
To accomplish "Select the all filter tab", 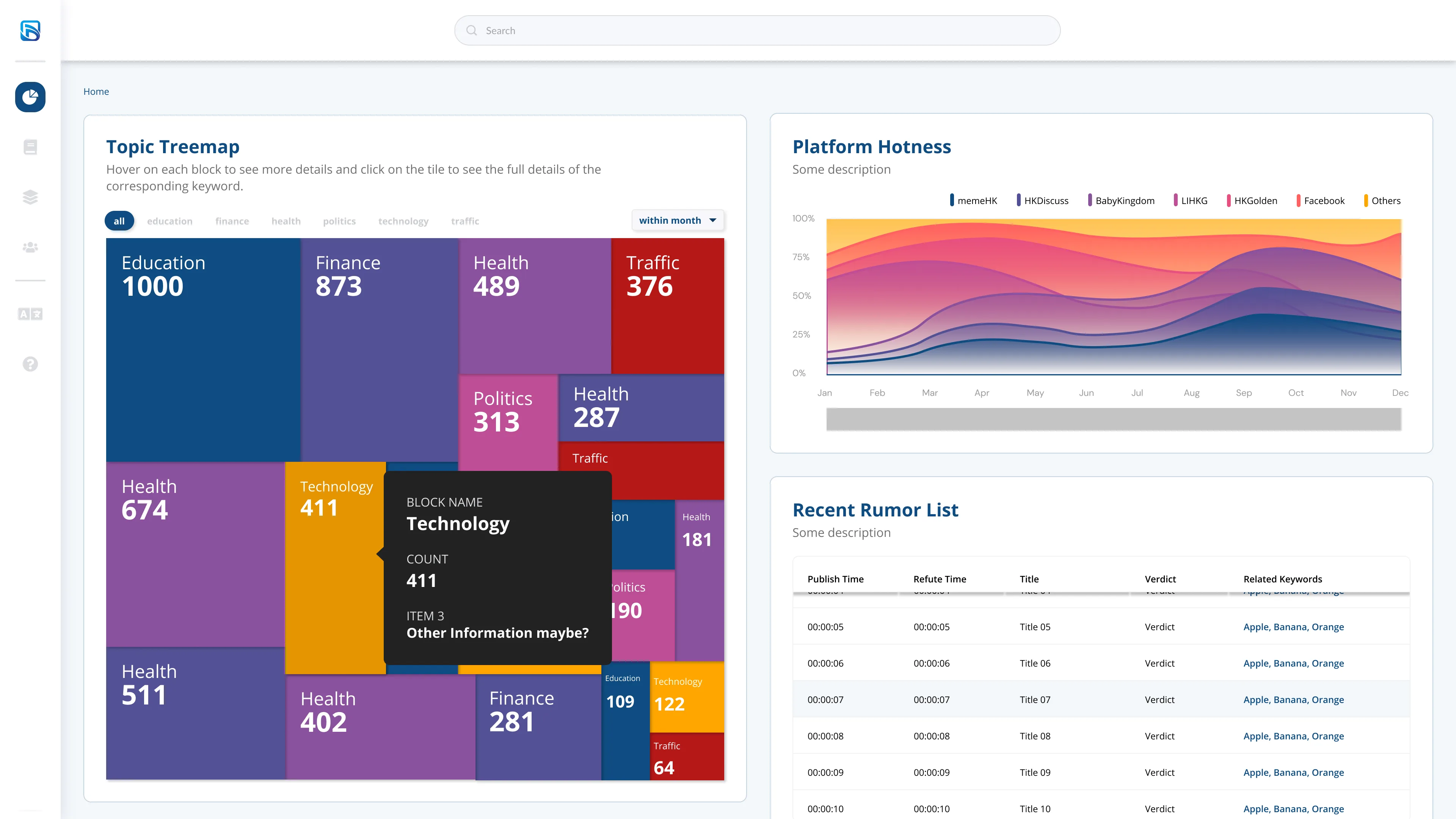I will (x=119, y=221).
